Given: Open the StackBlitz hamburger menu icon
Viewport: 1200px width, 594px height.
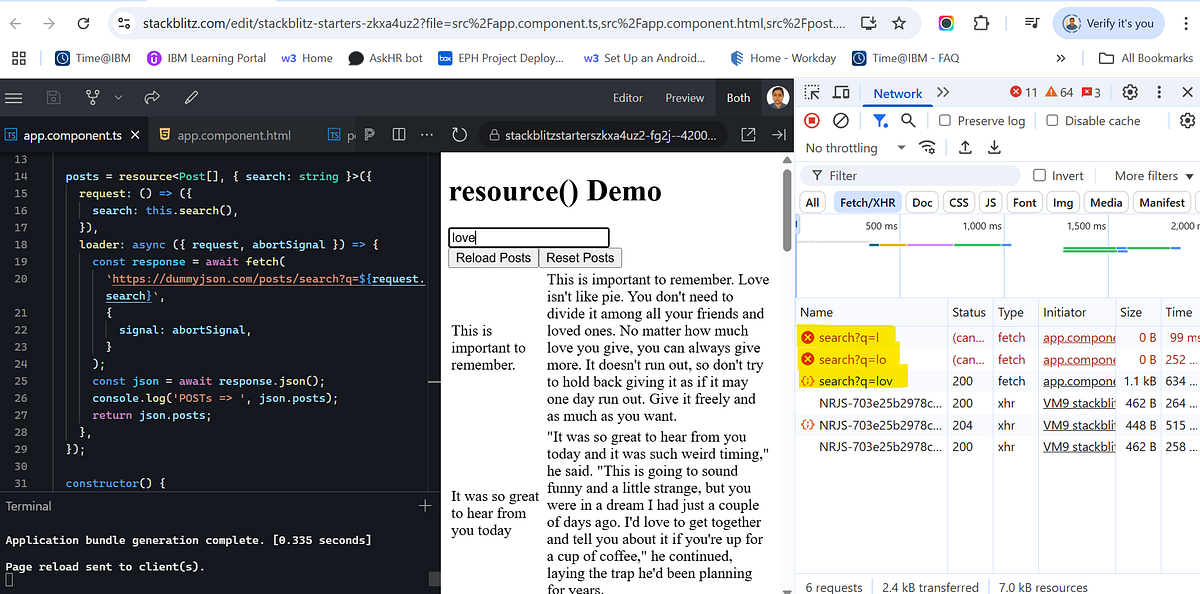Looking at the screenshot, I should pos(14,97).
